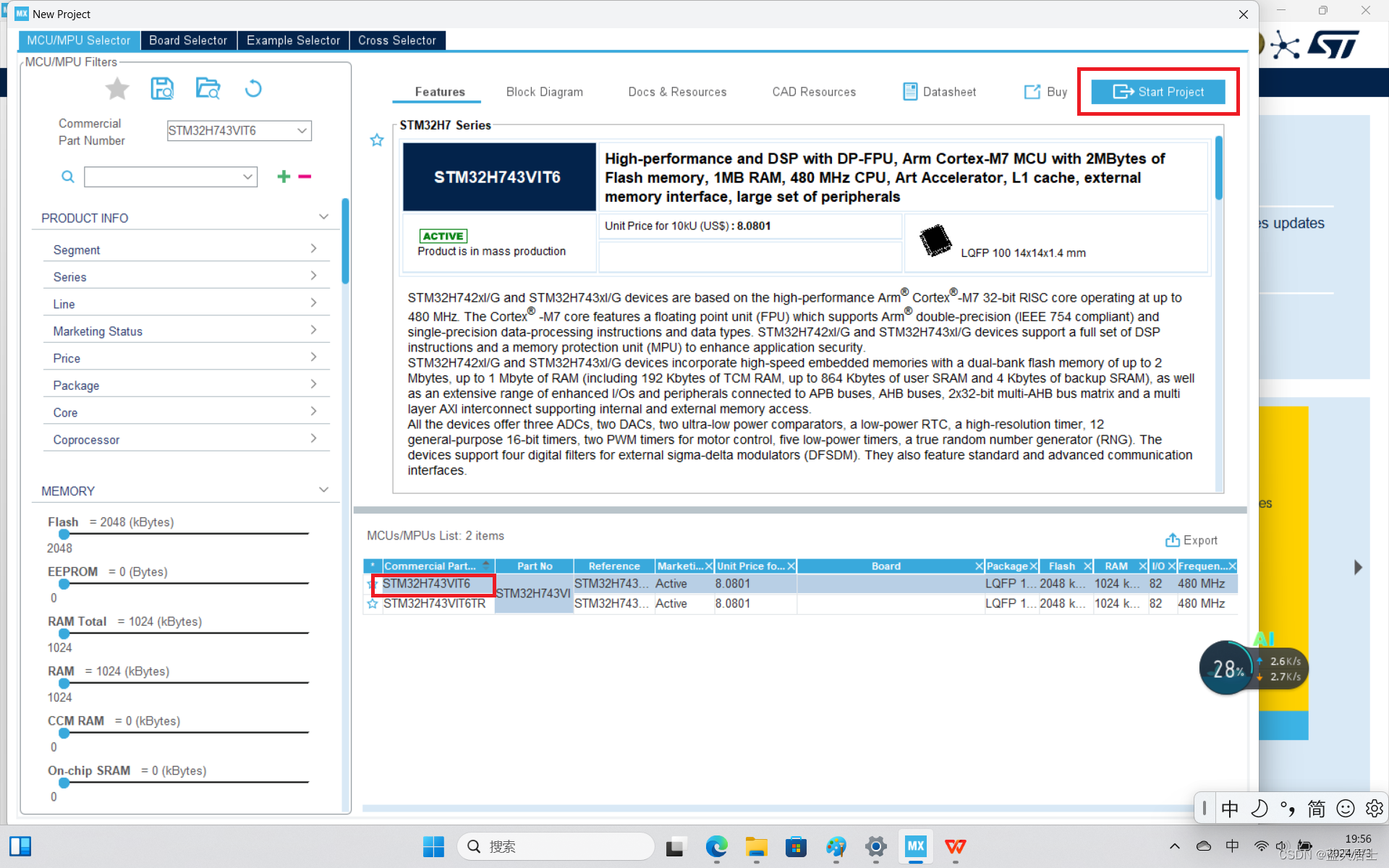The height and width of the screenshot is (868, 1389).
Task: Open the Datasheet document icon
Action: point(909,92)
